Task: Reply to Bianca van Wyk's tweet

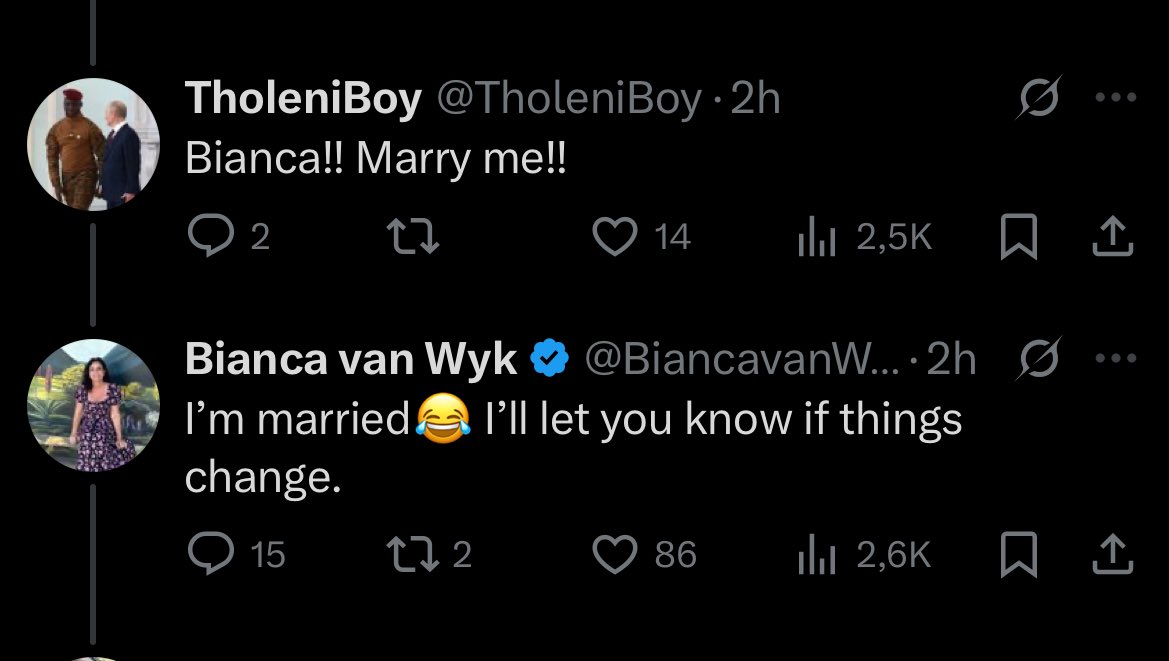Action: pos(208,554)
